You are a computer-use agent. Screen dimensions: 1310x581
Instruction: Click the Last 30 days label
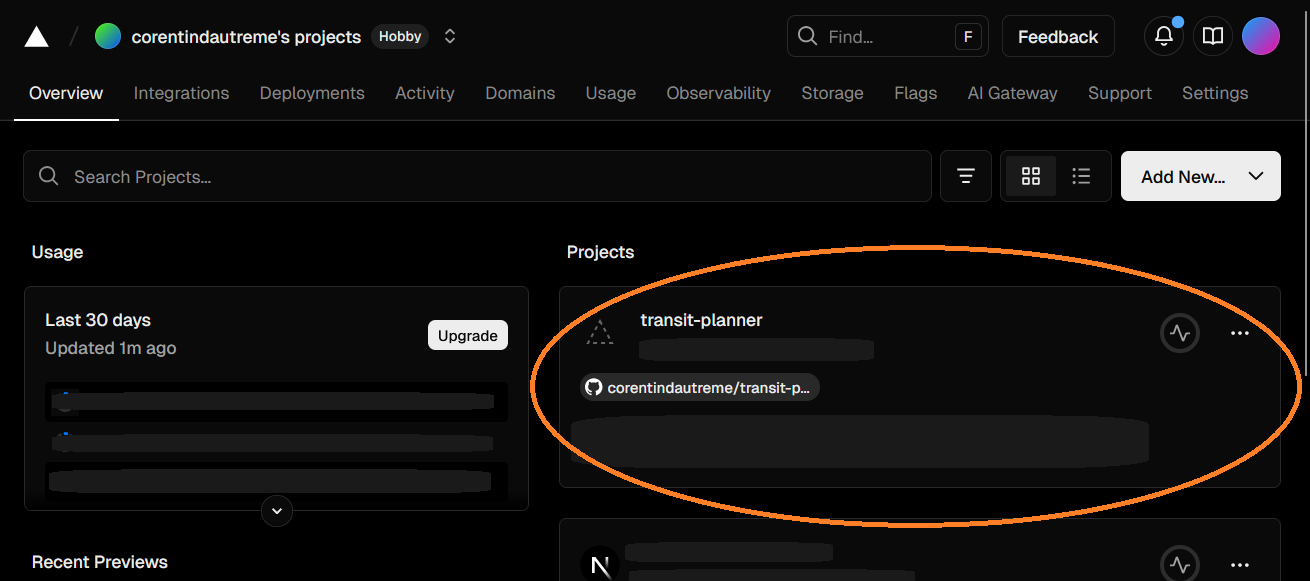[98, 320]
